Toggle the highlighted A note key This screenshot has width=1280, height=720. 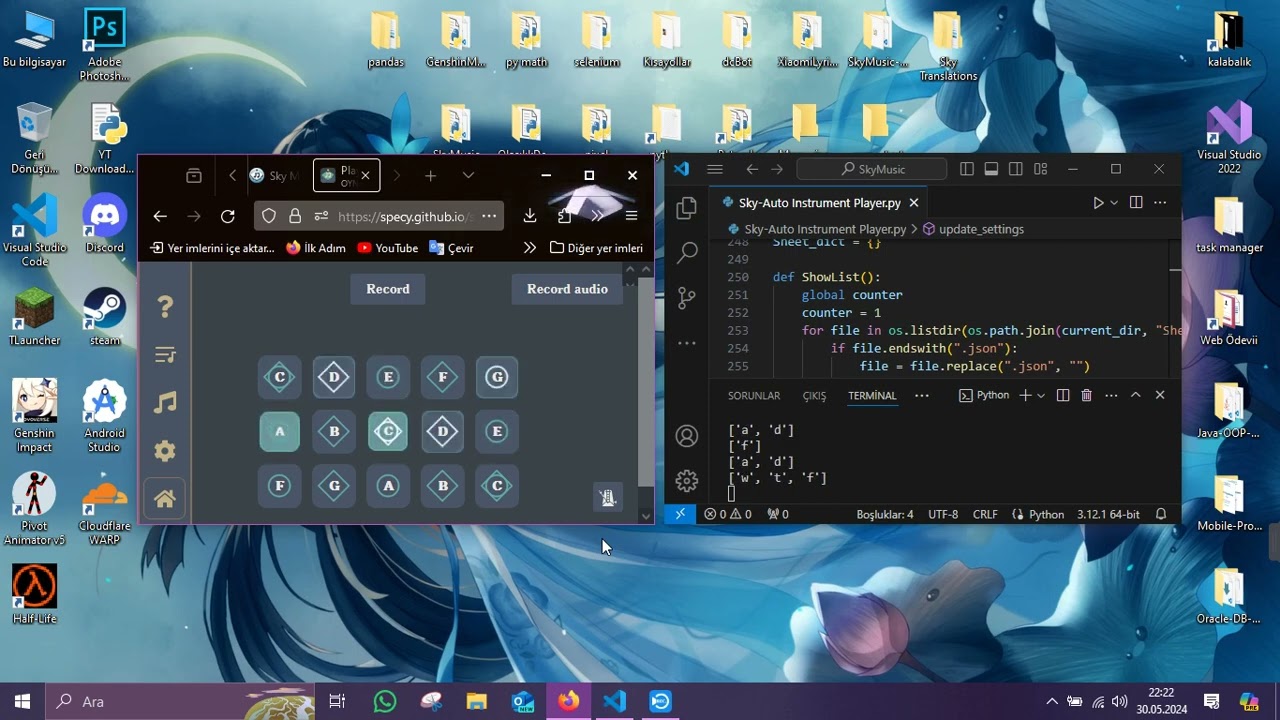click(280, 431)
